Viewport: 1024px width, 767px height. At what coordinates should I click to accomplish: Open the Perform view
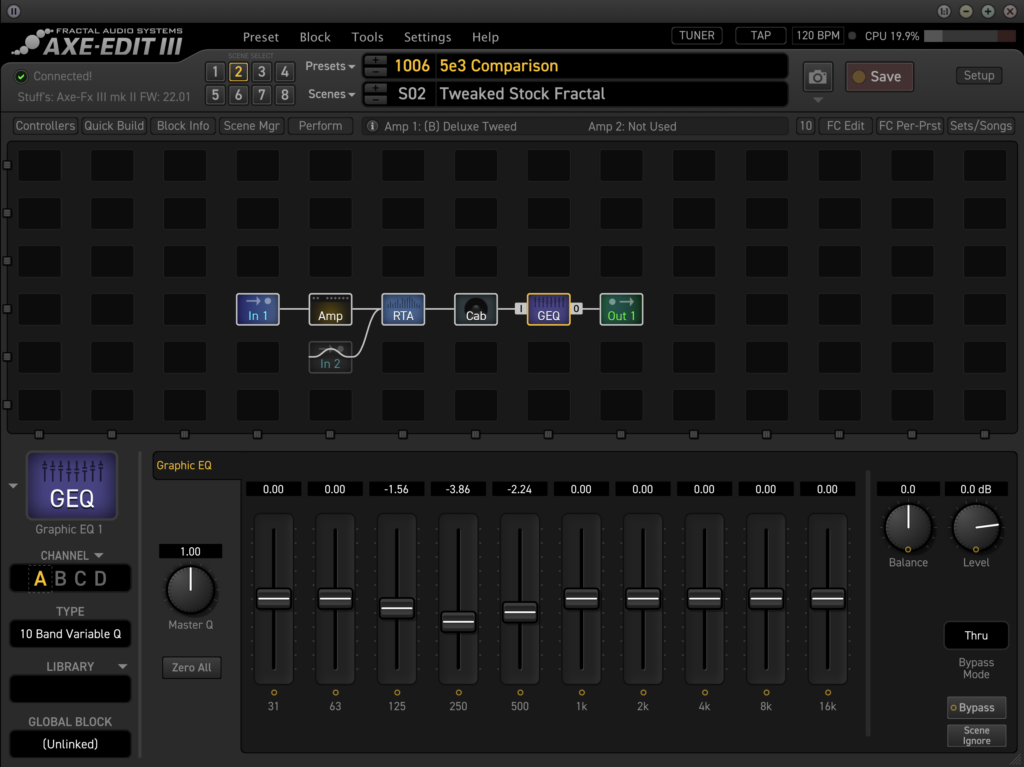[320, 126]
